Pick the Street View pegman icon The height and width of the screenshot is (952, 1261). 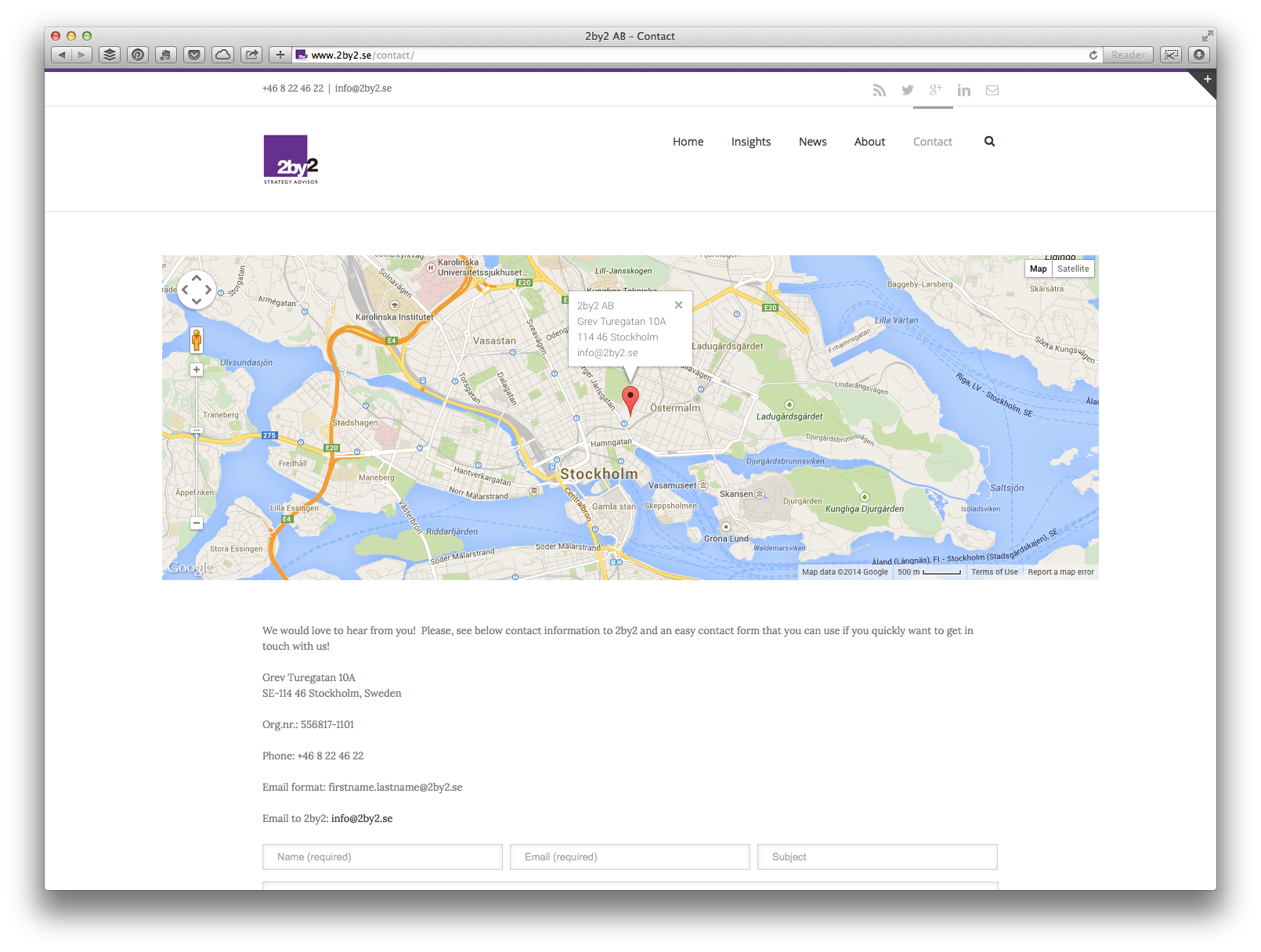[197, 341]
